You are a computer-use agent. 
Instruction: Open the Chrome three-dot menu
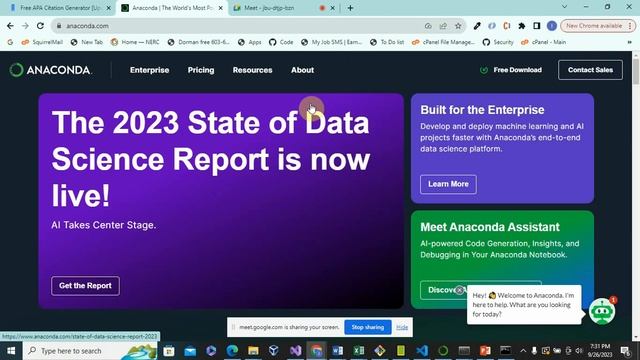(630, 26)
